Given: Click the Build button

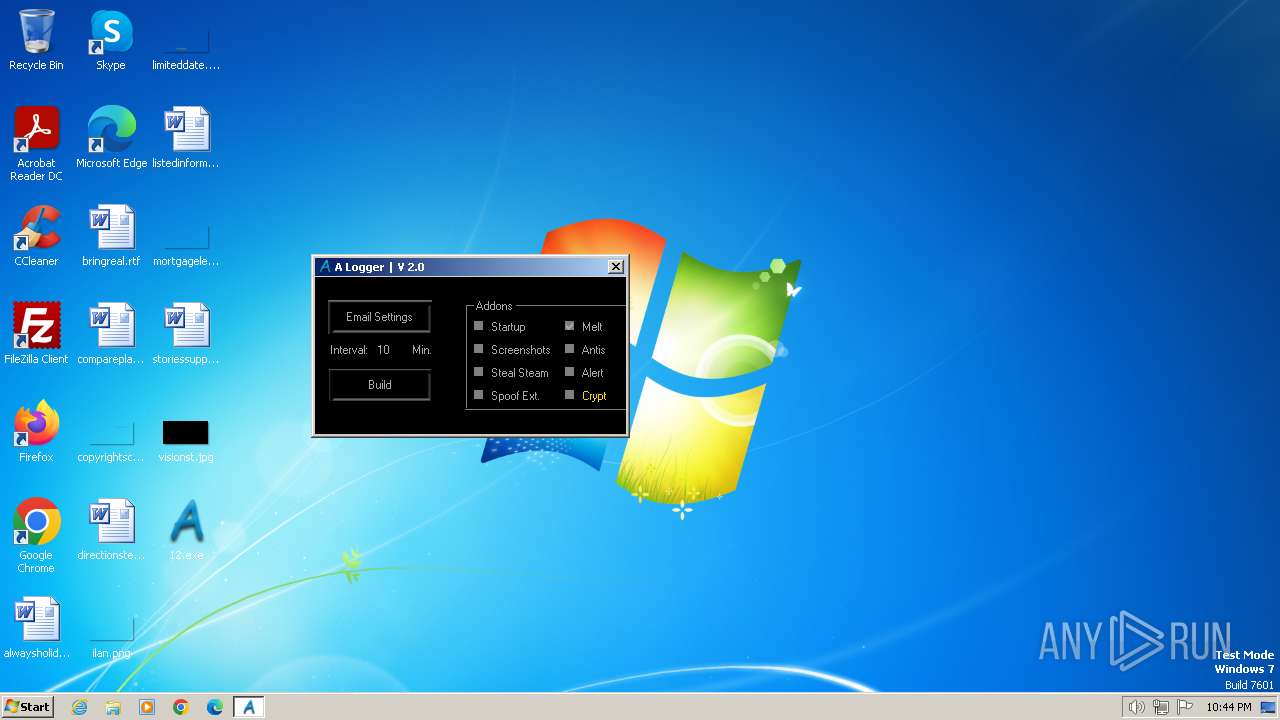Looking at the screenshot, I should click(x=379, y=385).
